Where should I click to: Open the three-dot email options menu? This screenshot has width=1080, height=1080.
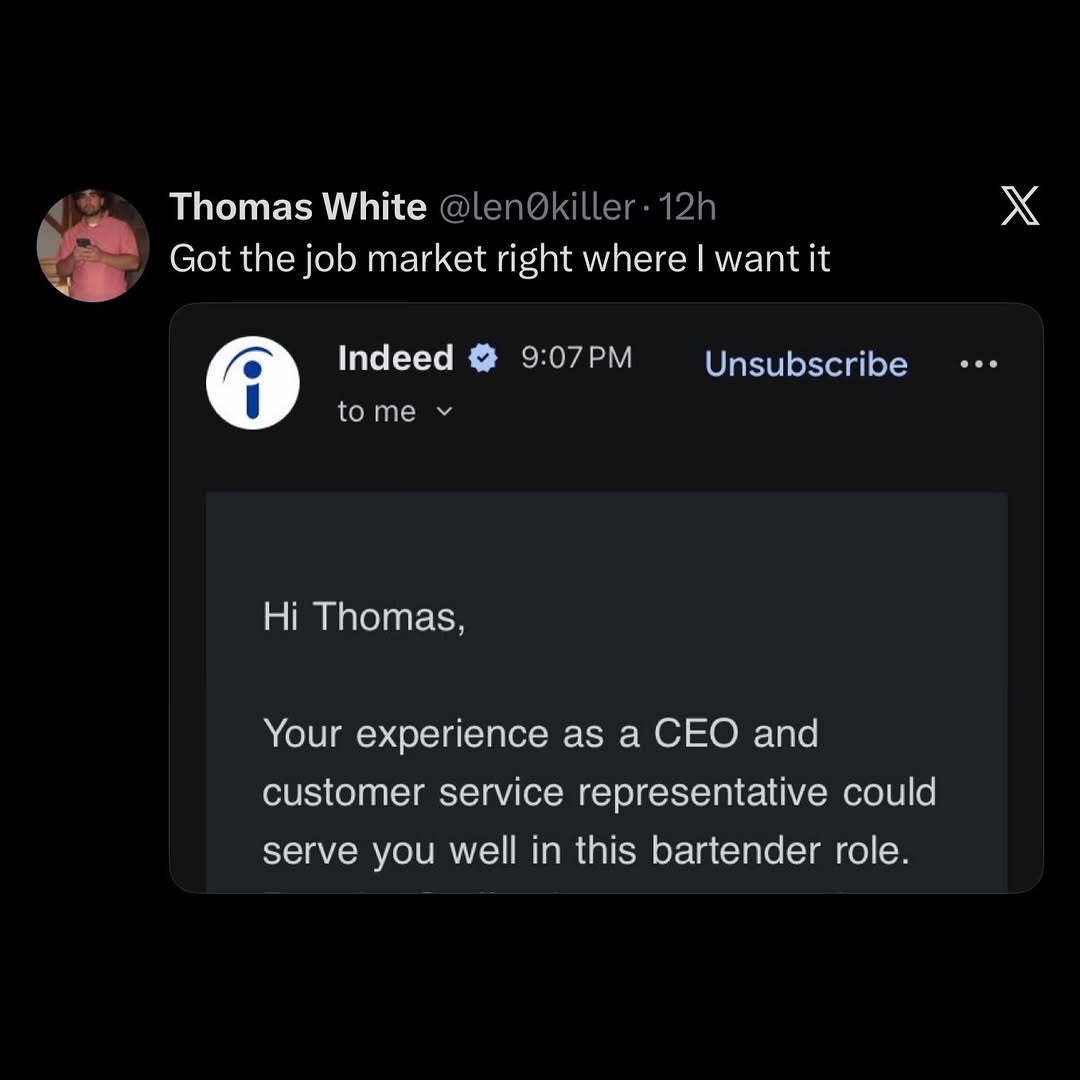(x=978, y=364)
